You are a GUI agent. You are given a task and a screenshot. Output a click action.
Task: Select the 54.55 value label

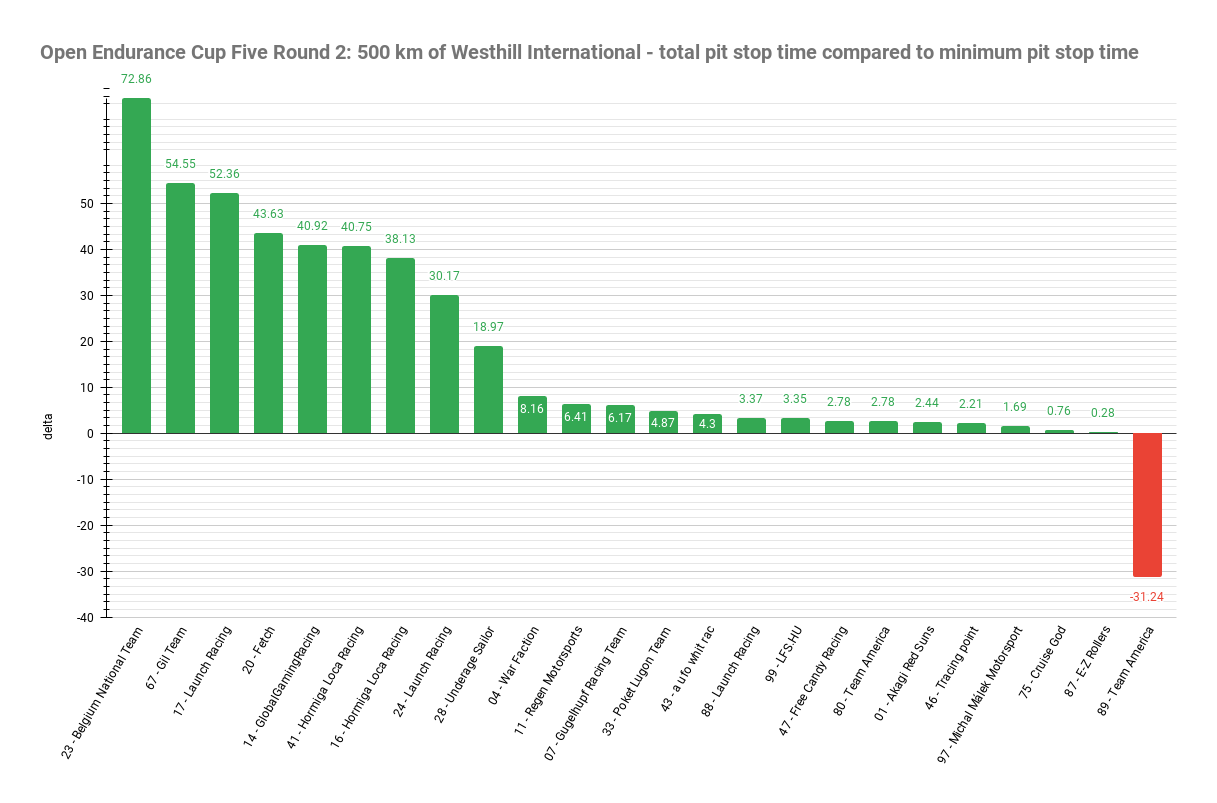point(180,164)
